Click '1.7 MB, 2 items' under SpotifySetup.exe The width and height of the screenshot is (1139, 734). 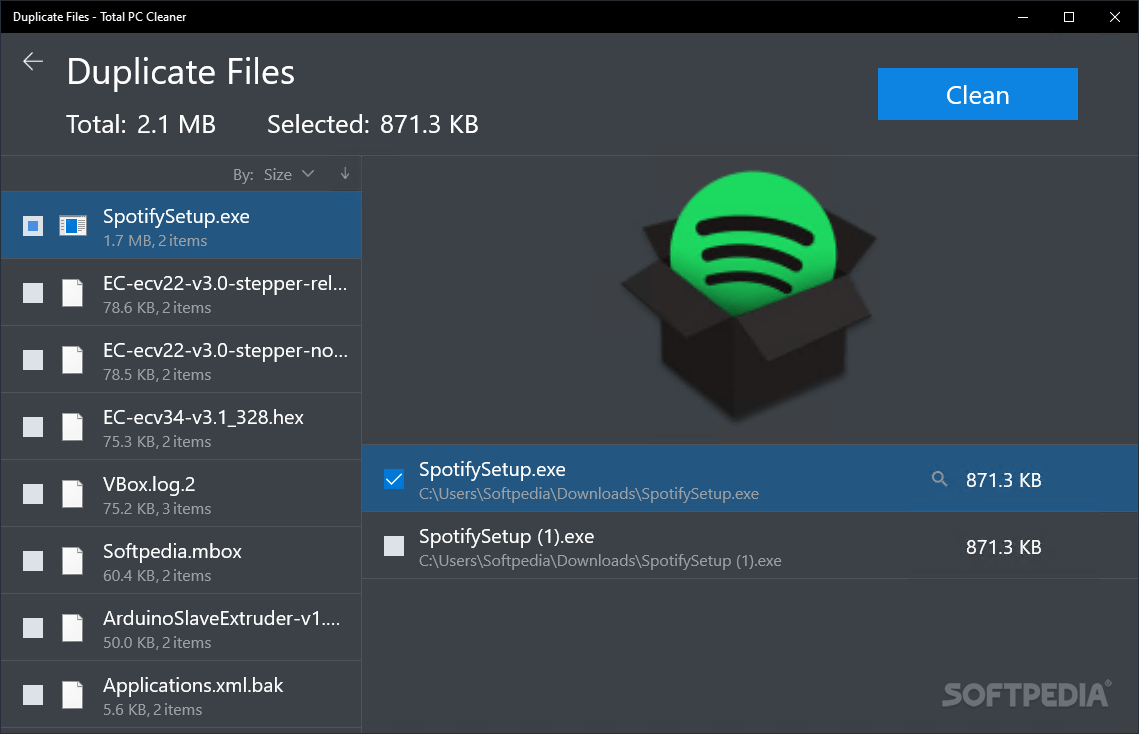pyautogui.click(x=155, y=241)
